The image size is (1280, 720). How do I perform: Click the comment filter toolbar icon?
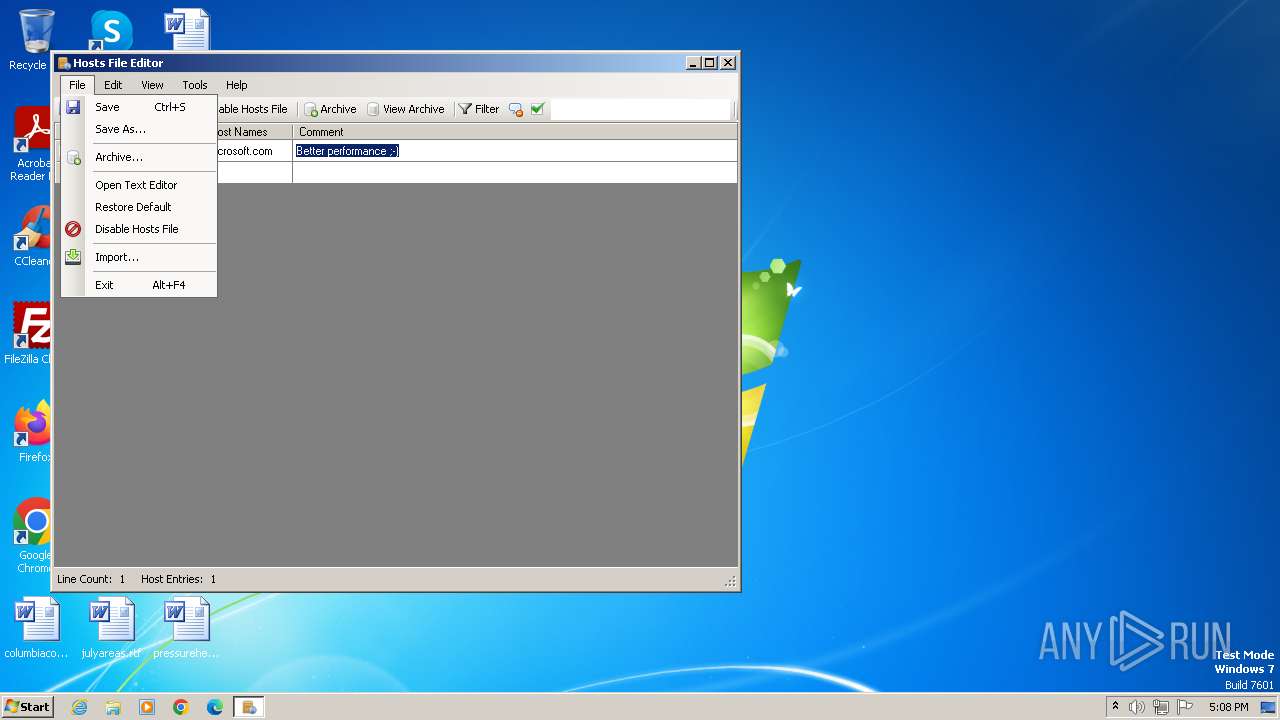tap(516, 109)
